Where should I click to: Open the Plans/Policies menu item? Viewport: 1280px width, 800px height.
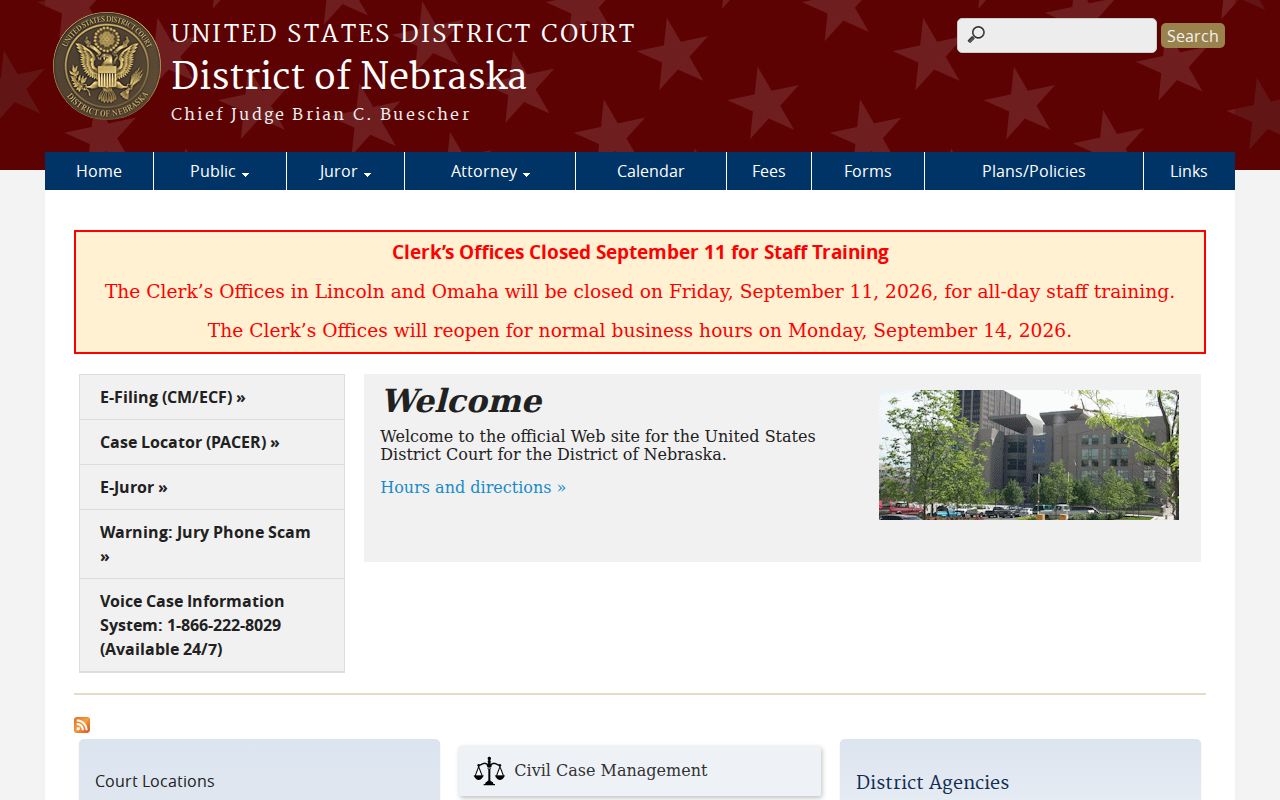[1034, 171]
